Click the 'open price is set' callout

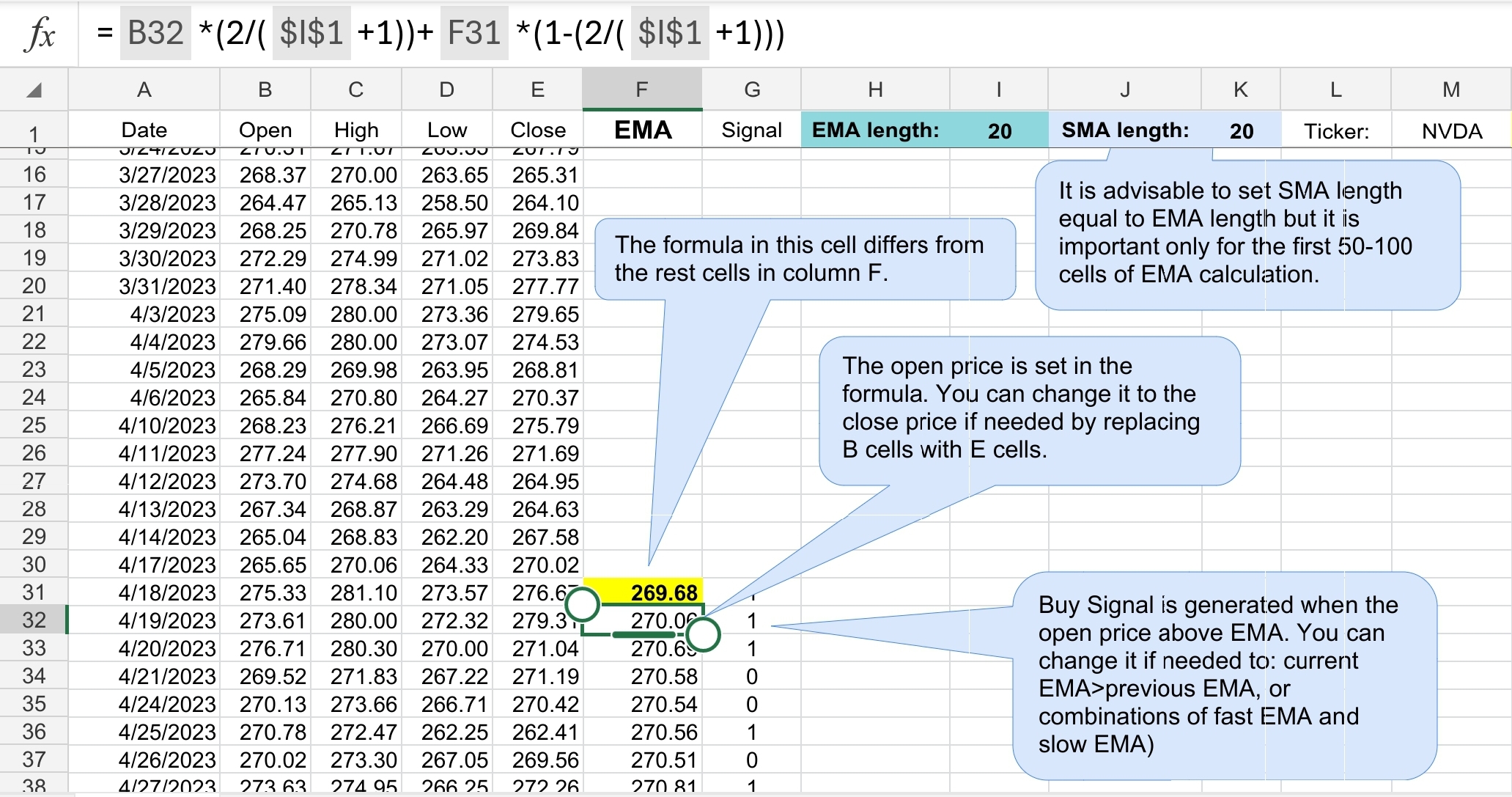1030,411
